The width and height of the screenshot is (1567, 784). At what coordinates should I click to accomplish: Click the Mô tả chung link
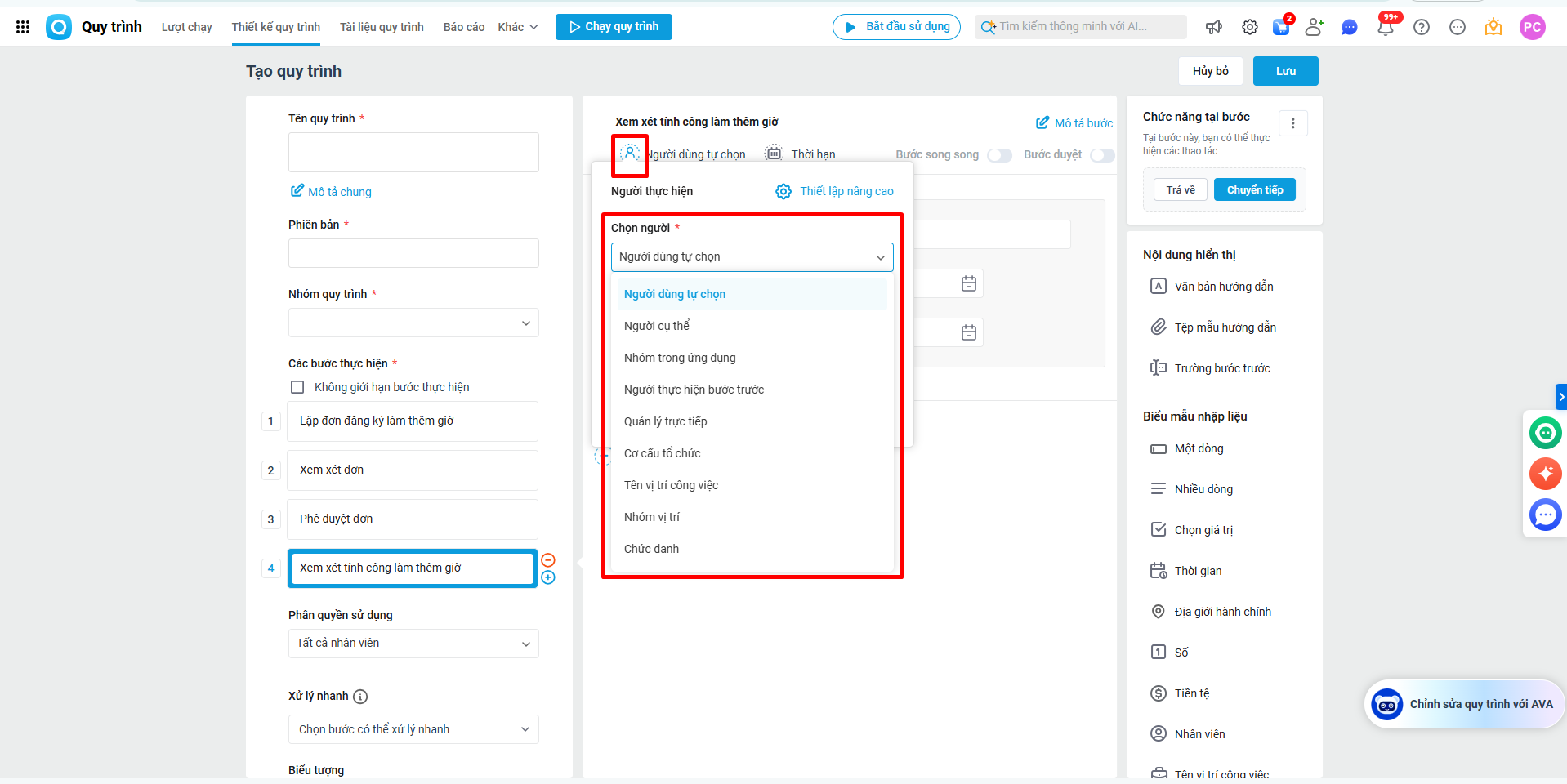(331, 192)
